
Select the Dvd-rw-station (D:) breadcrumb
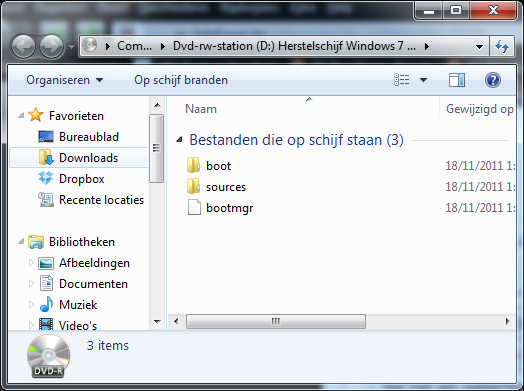pos(294,46)
